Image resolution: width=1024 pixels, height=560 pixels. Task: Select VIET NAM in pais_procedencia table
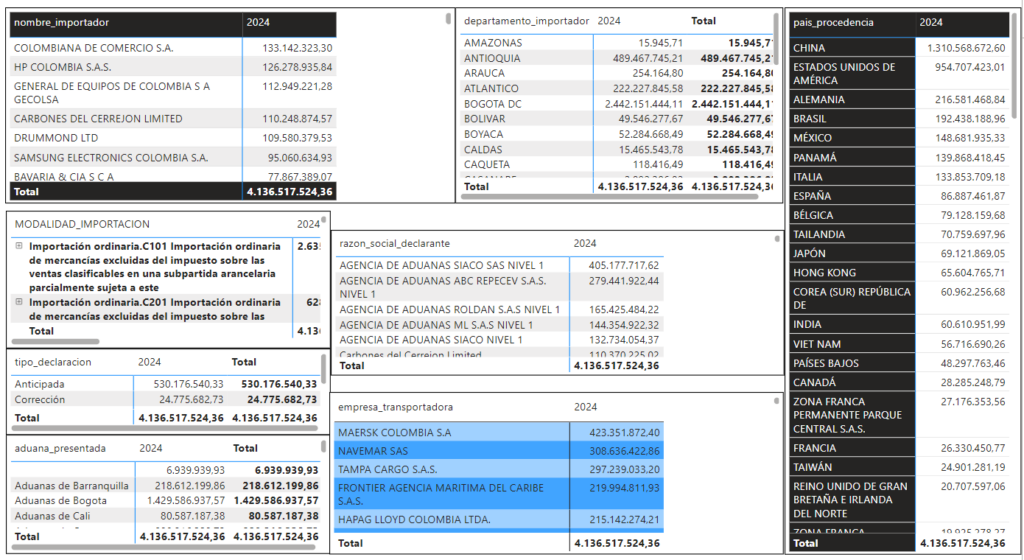[899, 343]
